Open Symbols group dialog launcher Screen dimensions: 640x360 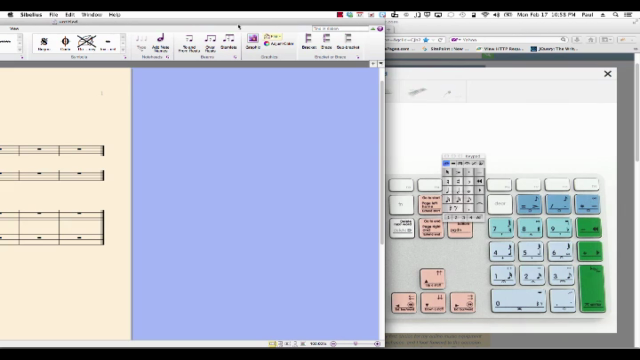[x=125, y=57]
